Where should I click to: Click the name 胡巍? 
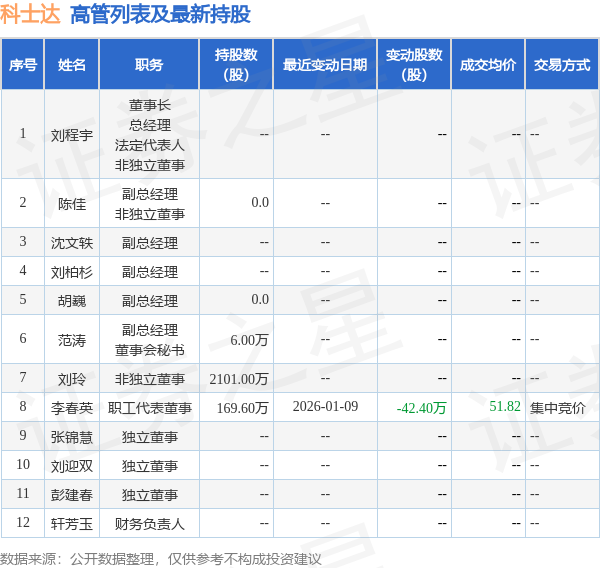click(x=72, y=301)
